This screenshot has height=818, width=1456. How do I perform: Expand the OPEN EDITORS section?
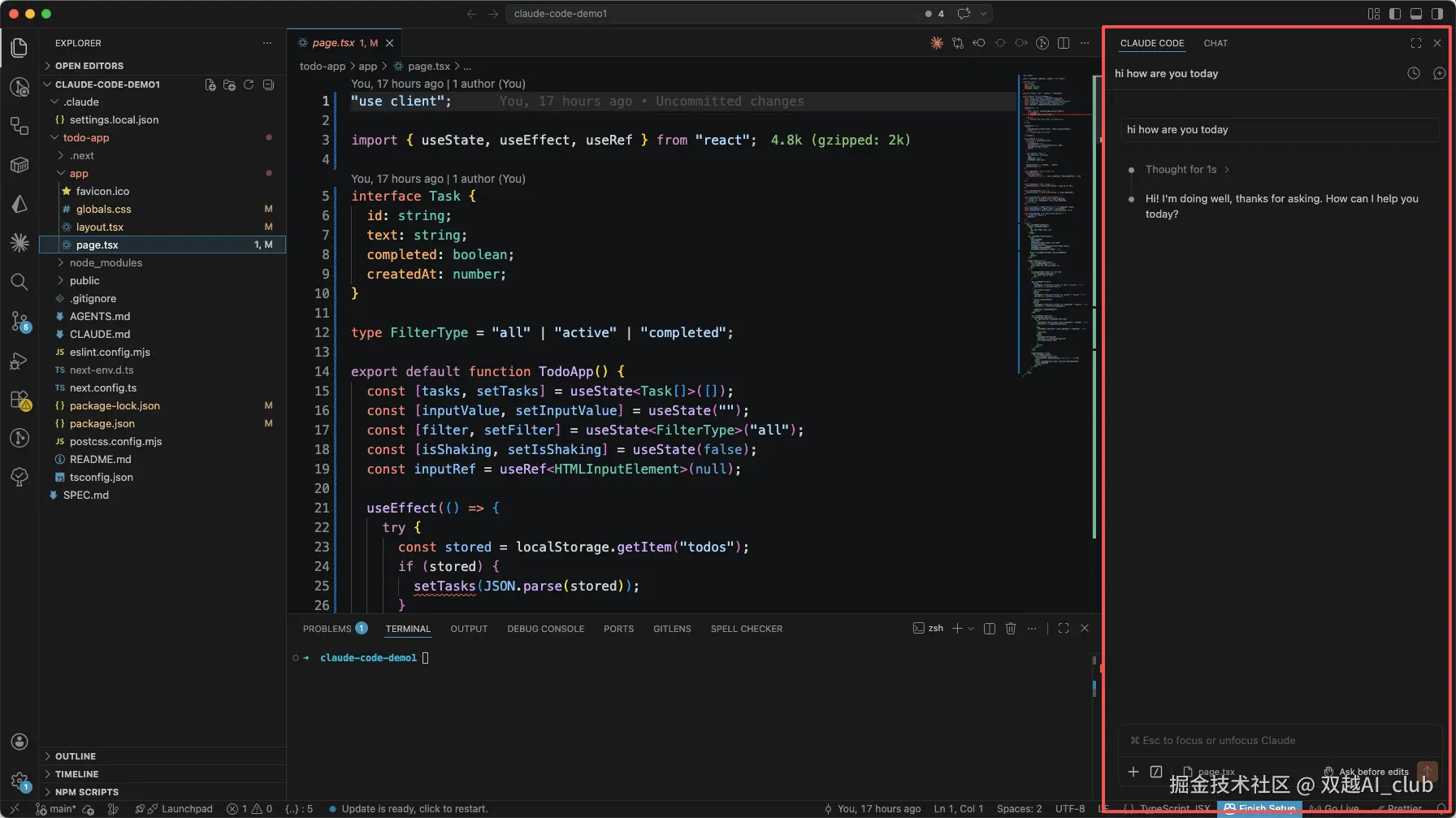[x=89, y=66]
